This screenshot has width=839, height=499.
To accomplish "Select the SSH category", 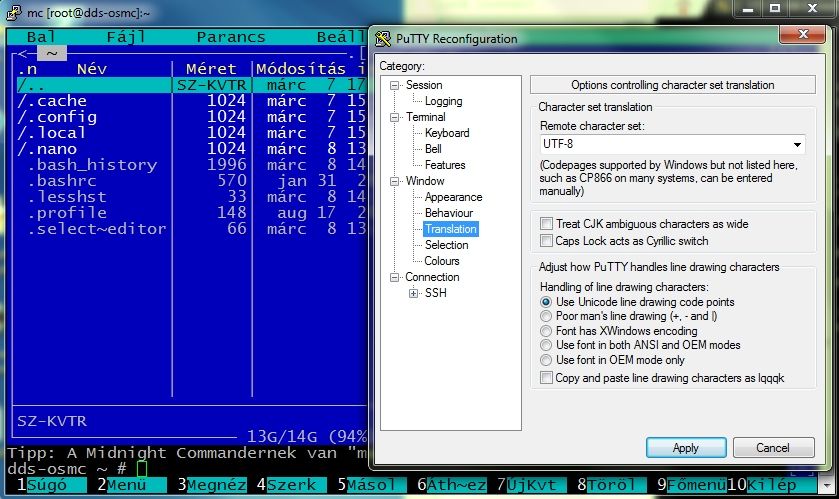I will tap(436, 293).
